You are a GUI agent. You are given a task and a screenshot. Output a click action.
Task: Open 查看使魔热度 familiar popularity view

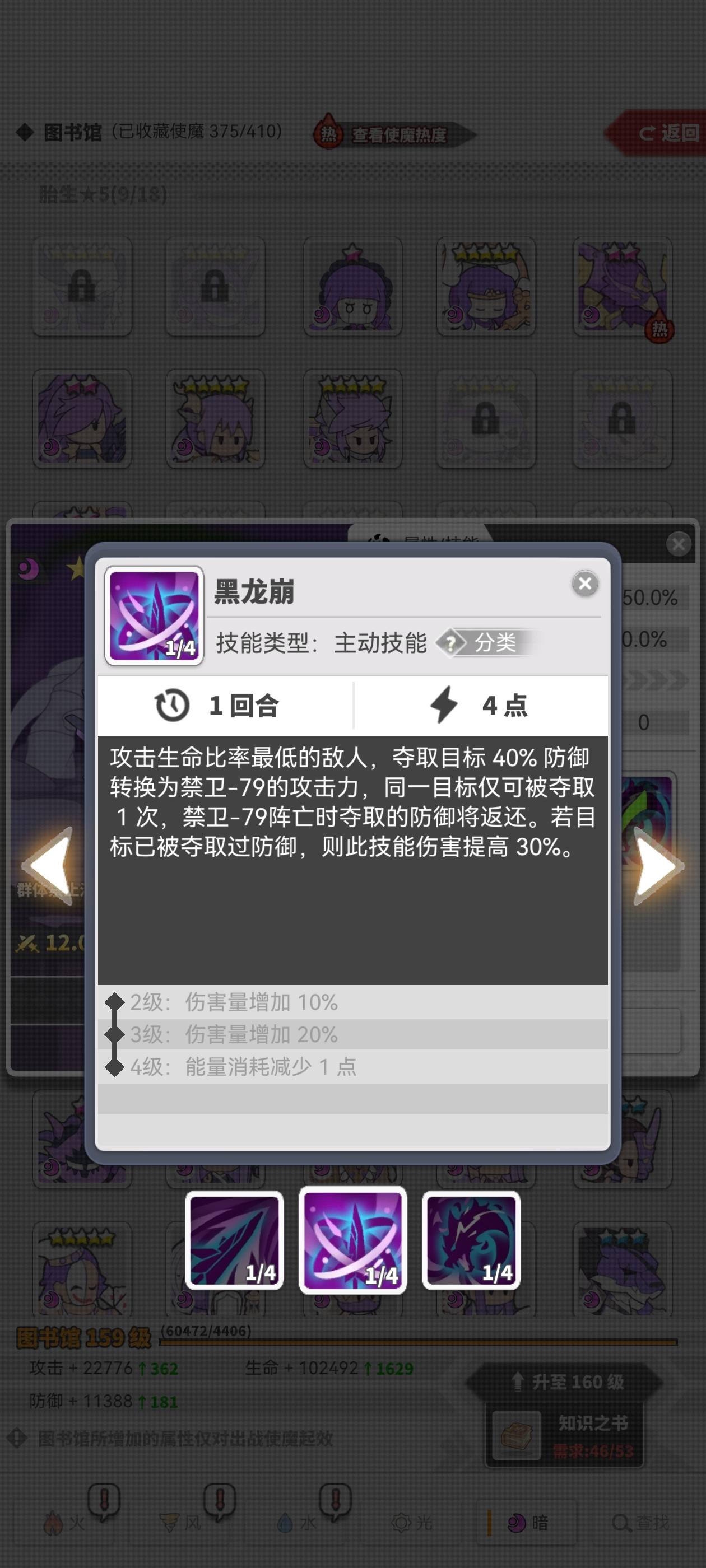pyautogui.click(x=393, y=134)
